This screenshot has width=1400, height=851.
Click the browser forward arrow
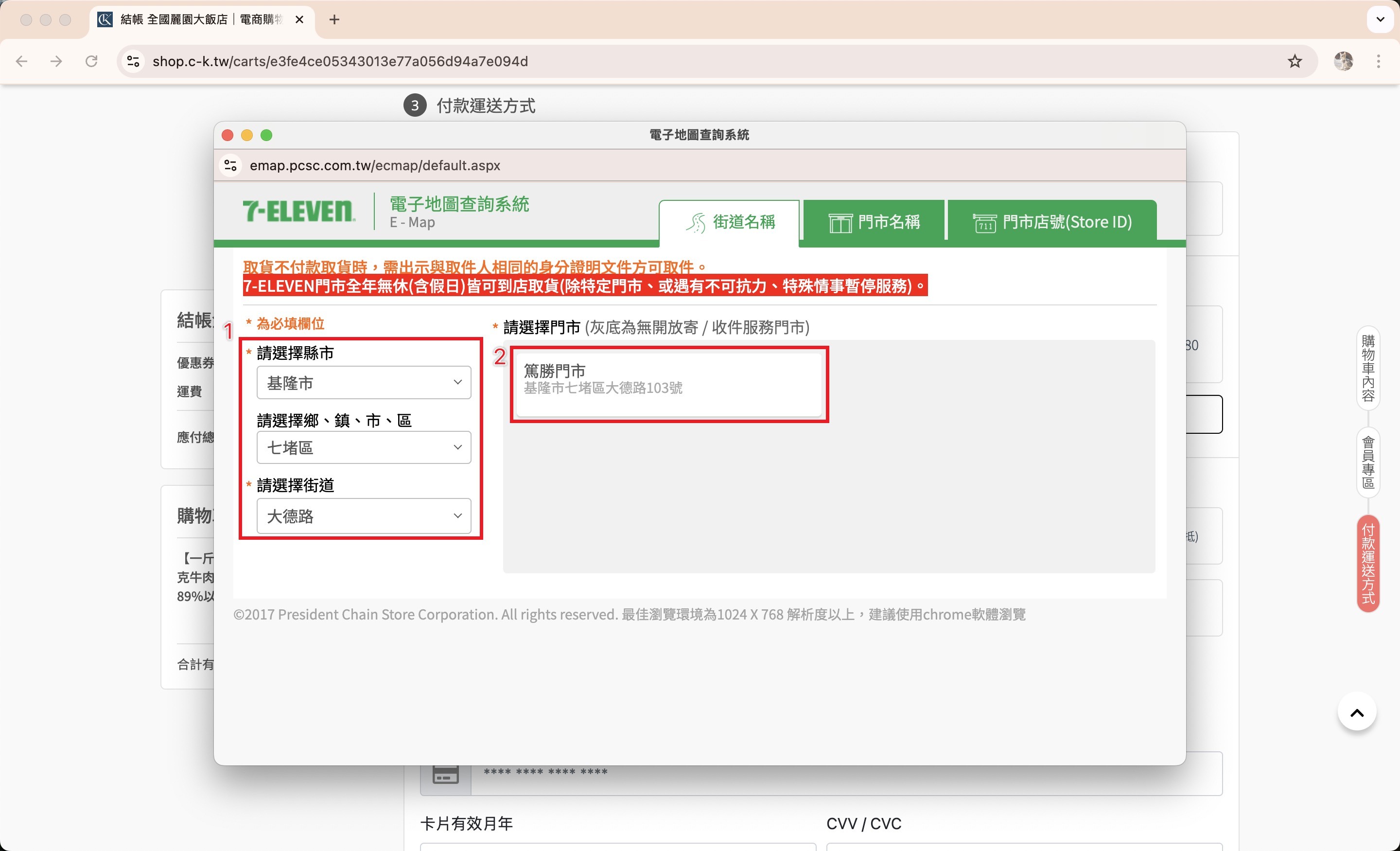coord(56,61)
